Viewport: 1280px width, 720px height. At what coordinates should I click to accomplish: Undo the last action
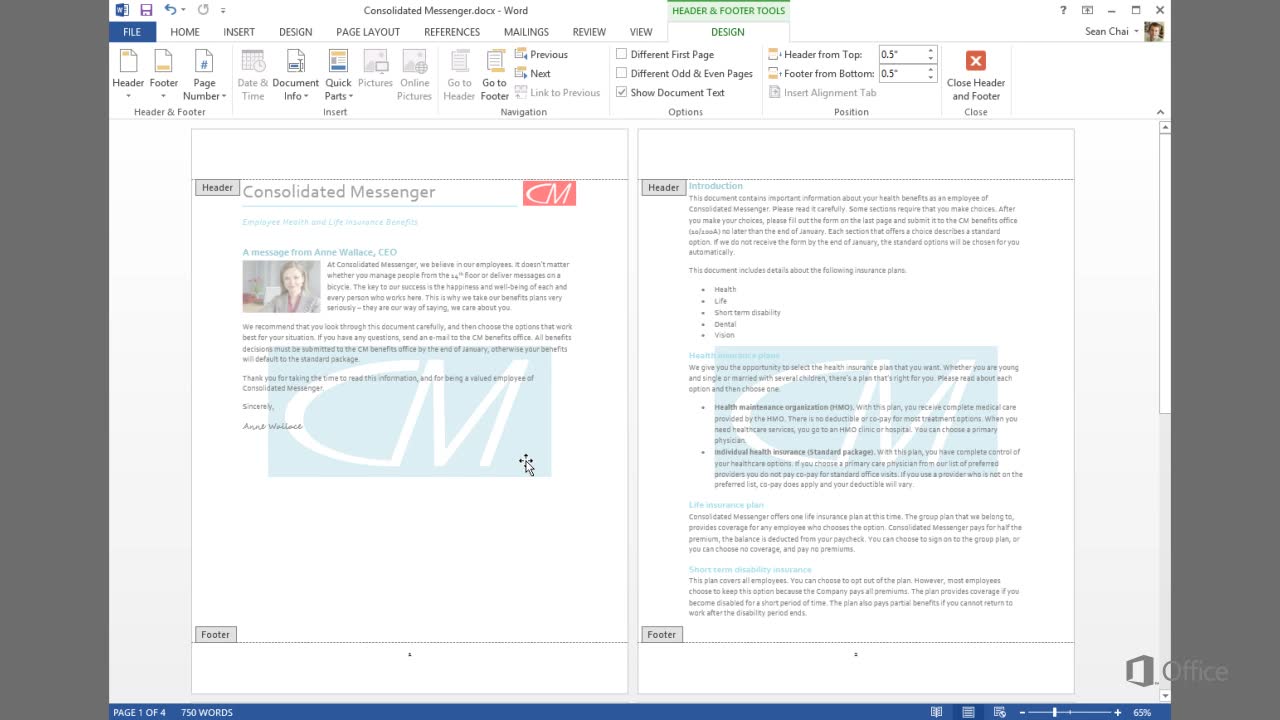pos(170,10)
